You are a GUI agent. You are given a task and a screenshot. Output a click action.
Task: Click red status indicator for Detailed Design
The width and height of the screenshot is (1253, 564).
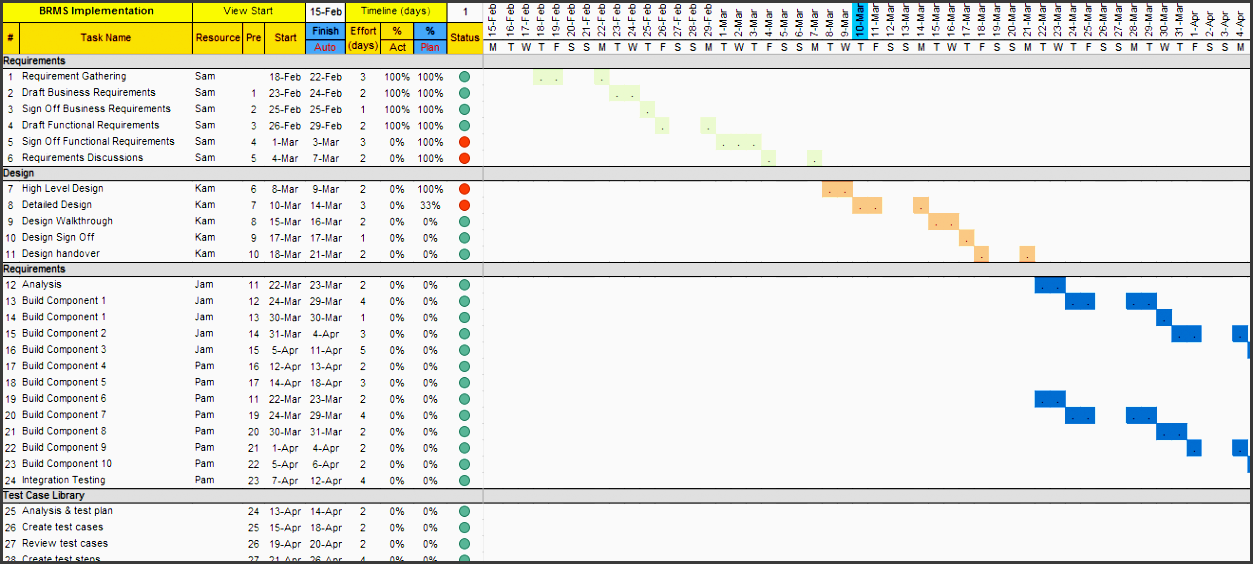tap(464, 205)
